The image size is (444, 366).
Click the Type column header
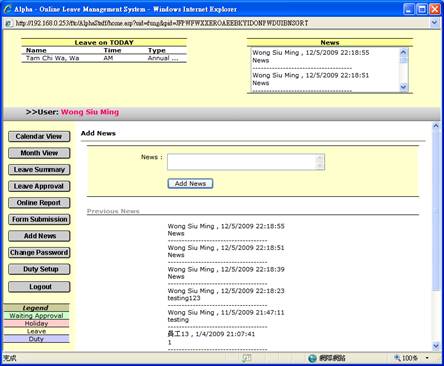point(157,50)
